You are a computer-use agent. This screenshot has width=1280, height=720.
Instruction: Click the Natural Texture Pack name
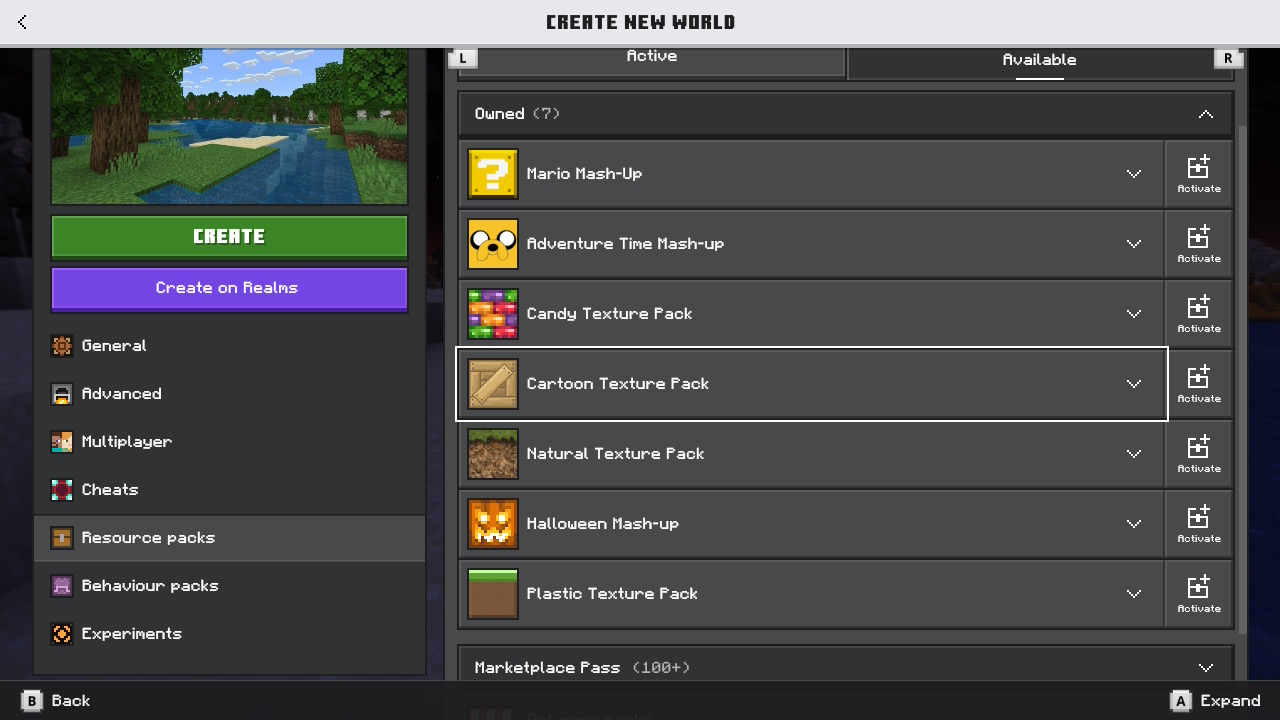tap(615, 454)
